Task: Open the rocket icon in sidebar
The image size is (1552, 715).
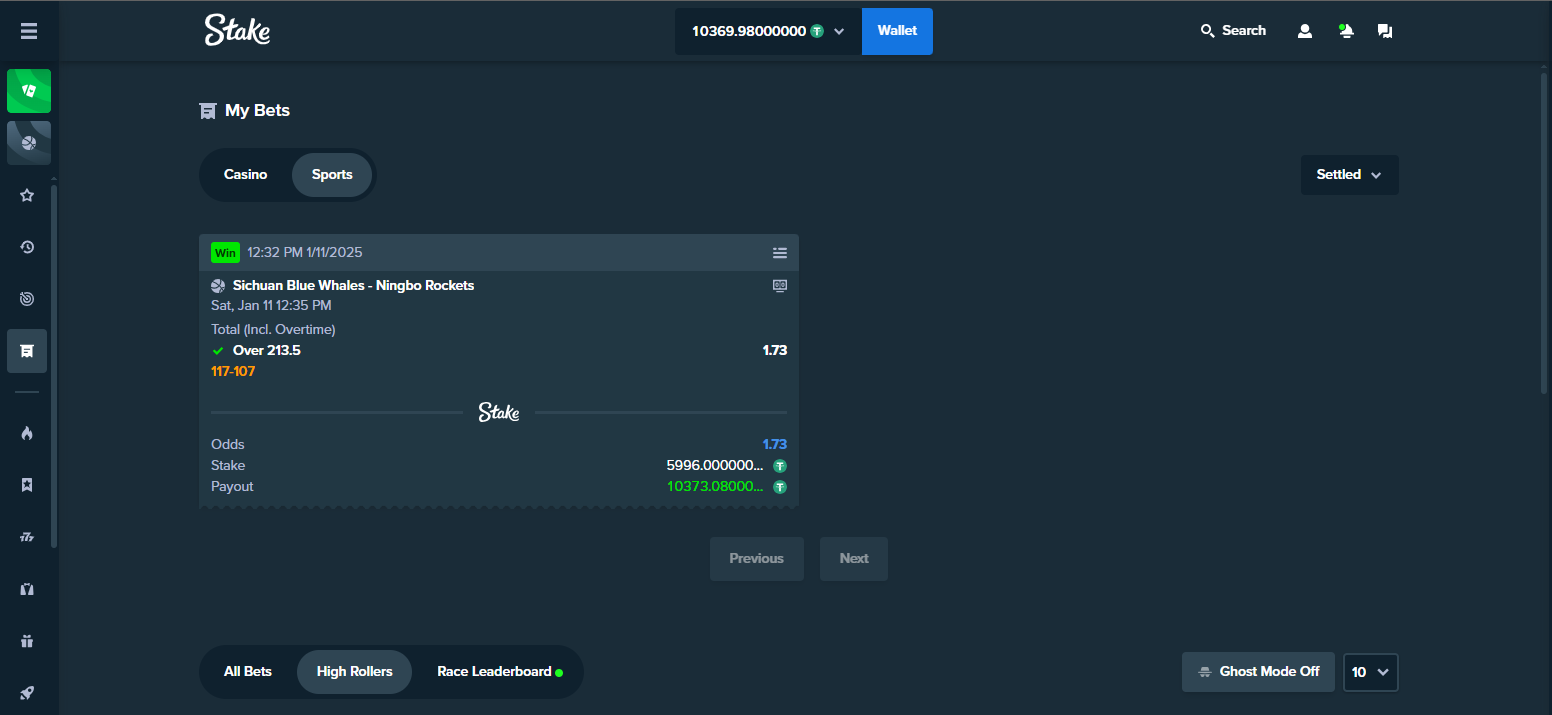Action: click(x=28, y=693)
